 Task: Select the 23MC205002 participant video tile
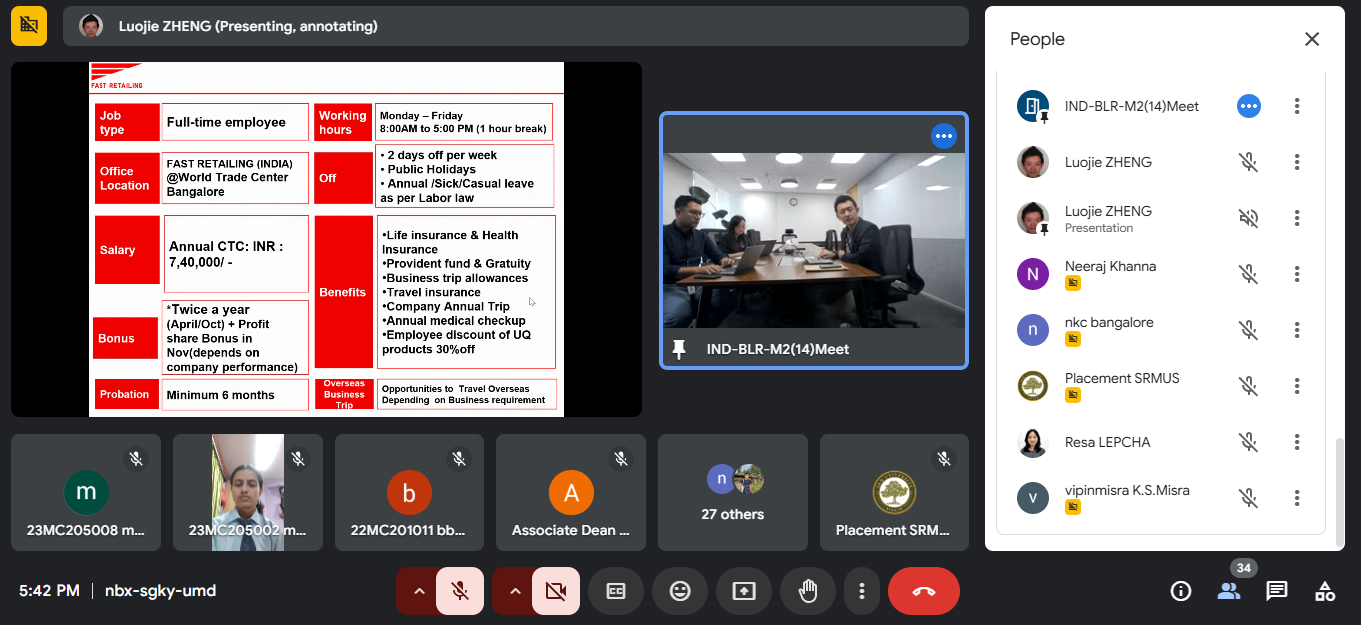tap(248, 492)
